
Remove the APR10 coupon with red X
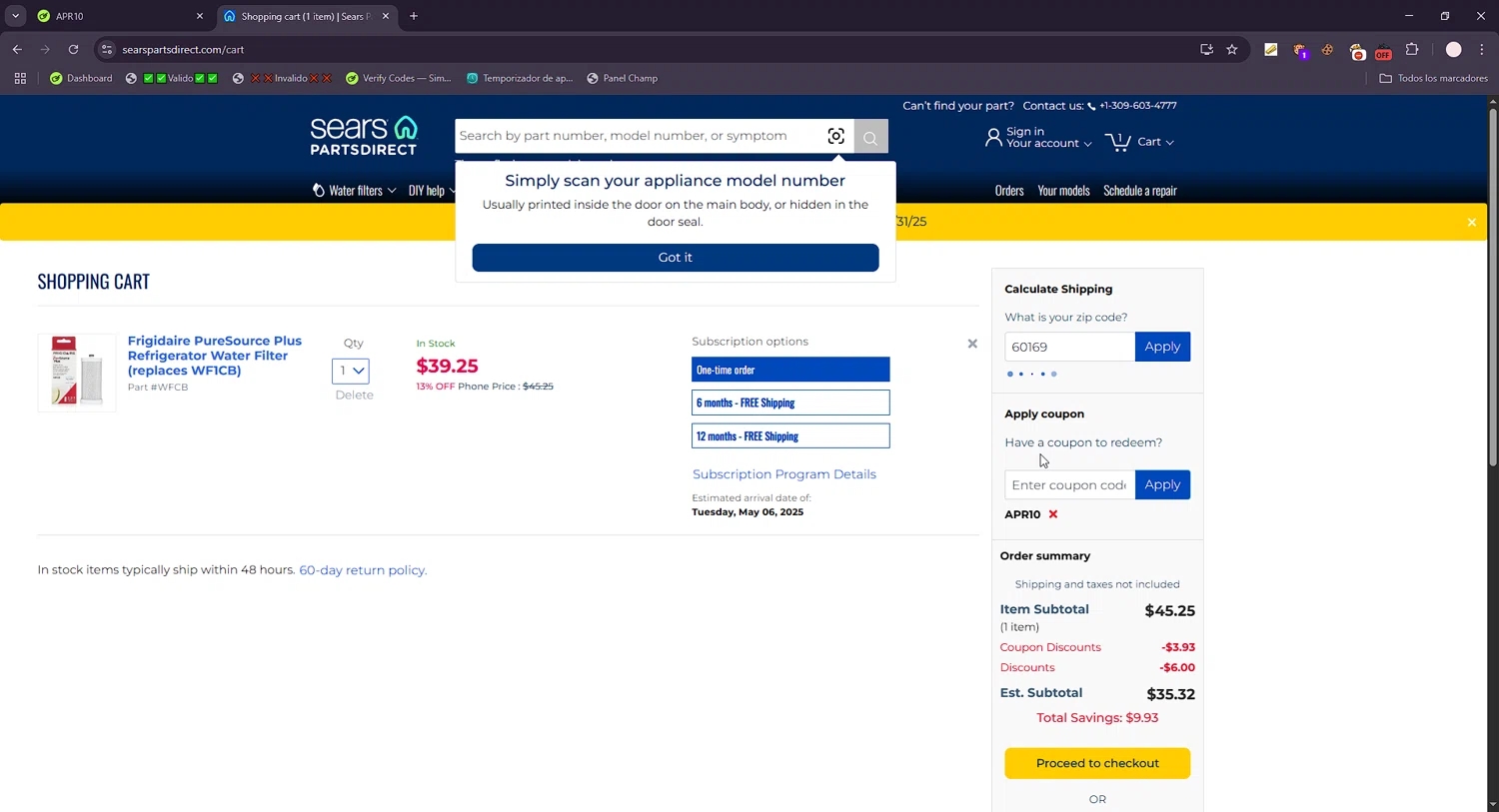point(1052,514)
